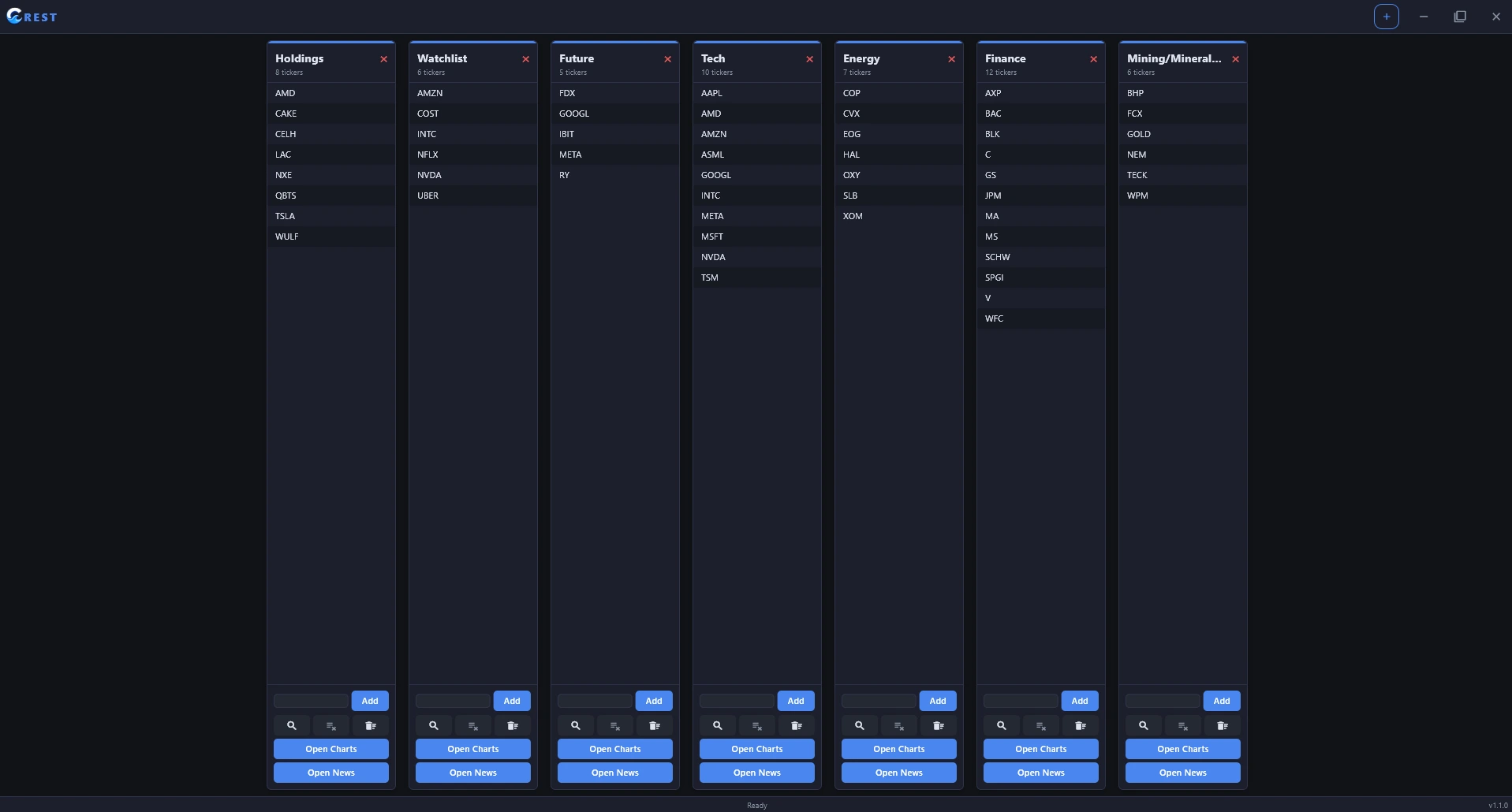1512x812 pixels.
Task: Click remove-selected list icon in Mining/Minerals panel
Action: 1183,725
